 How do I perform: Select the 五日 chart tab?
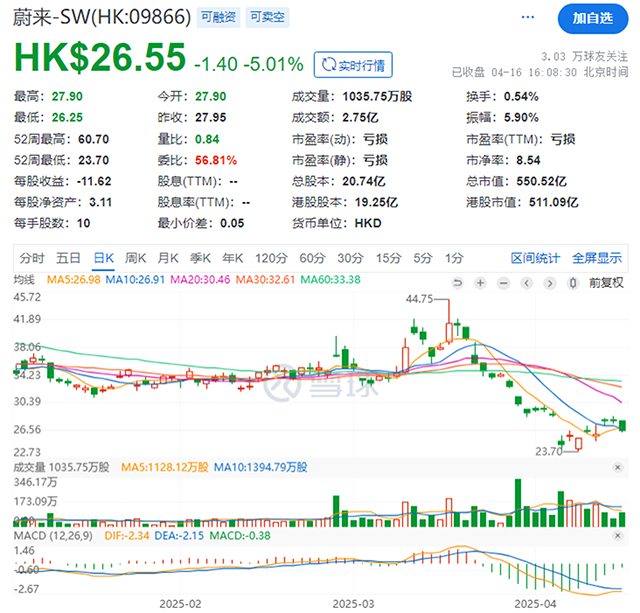68,258
